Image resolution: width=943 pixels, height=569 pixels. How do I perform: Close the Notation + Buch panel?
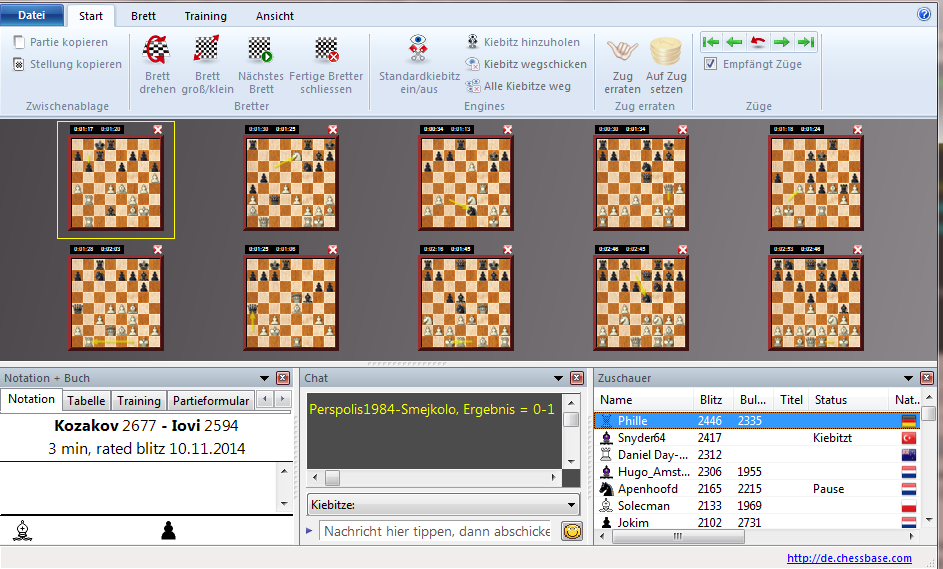tap(283, 378)
